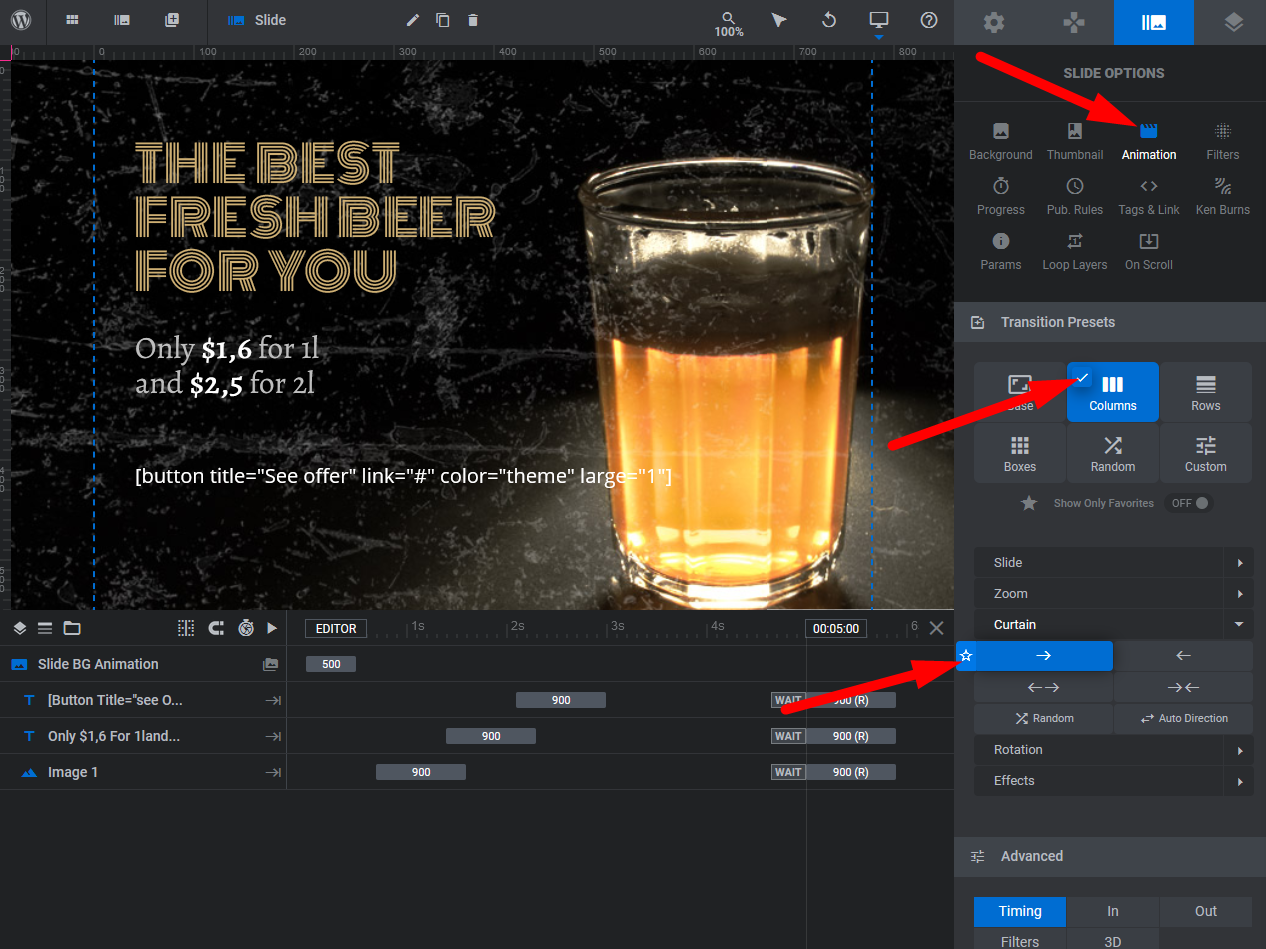Expand the Effects transitions group
Screen dimensions: 1266x949
1113,781
